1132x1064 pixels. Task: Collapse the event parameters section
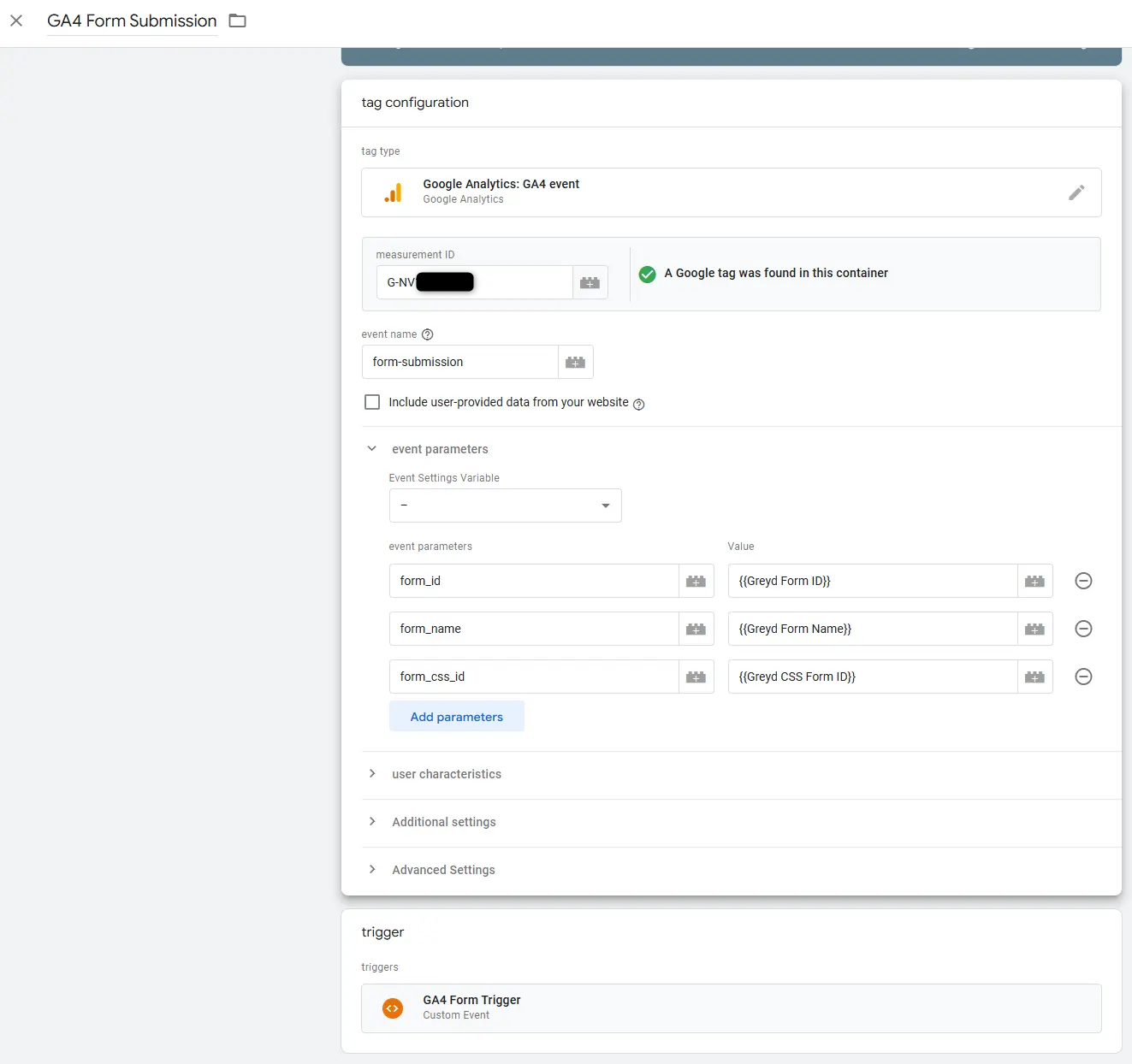(372, 449)
